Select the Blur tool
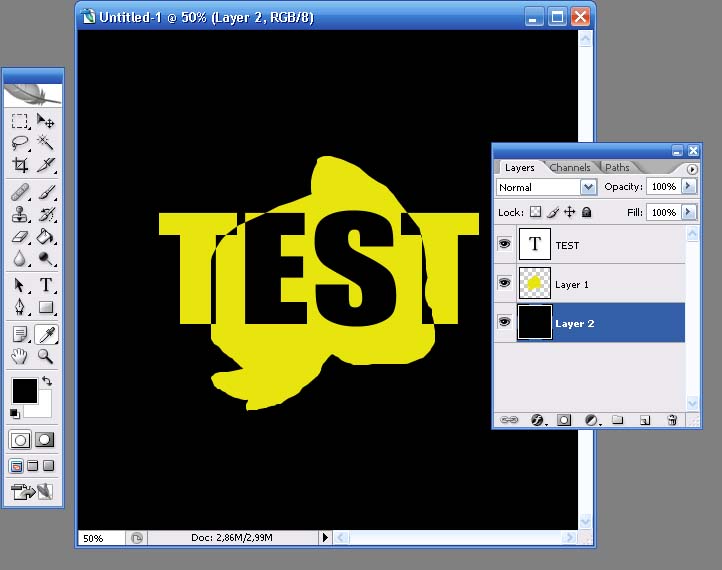 coord(20,258)
